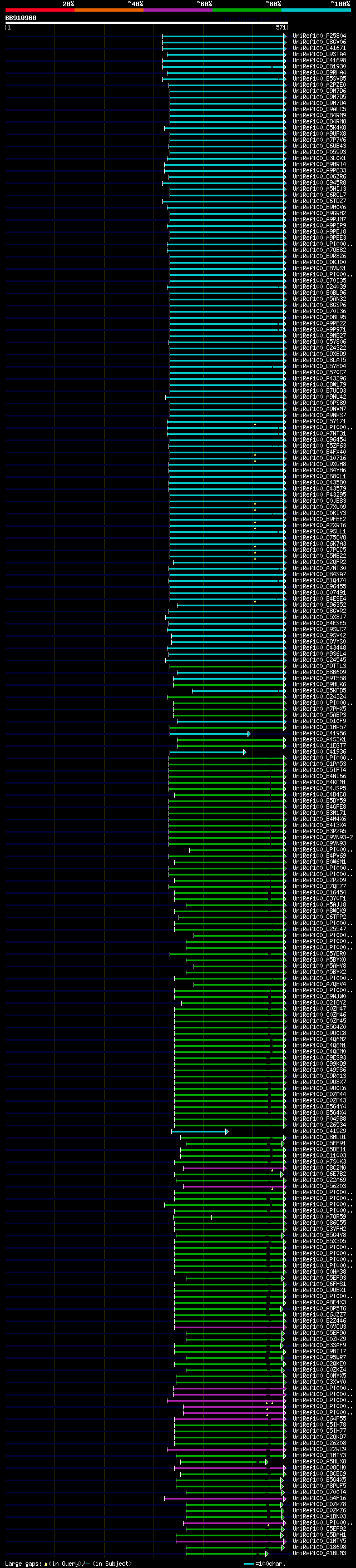Select the purple ~60% identity legend segment

pos(179,10)
